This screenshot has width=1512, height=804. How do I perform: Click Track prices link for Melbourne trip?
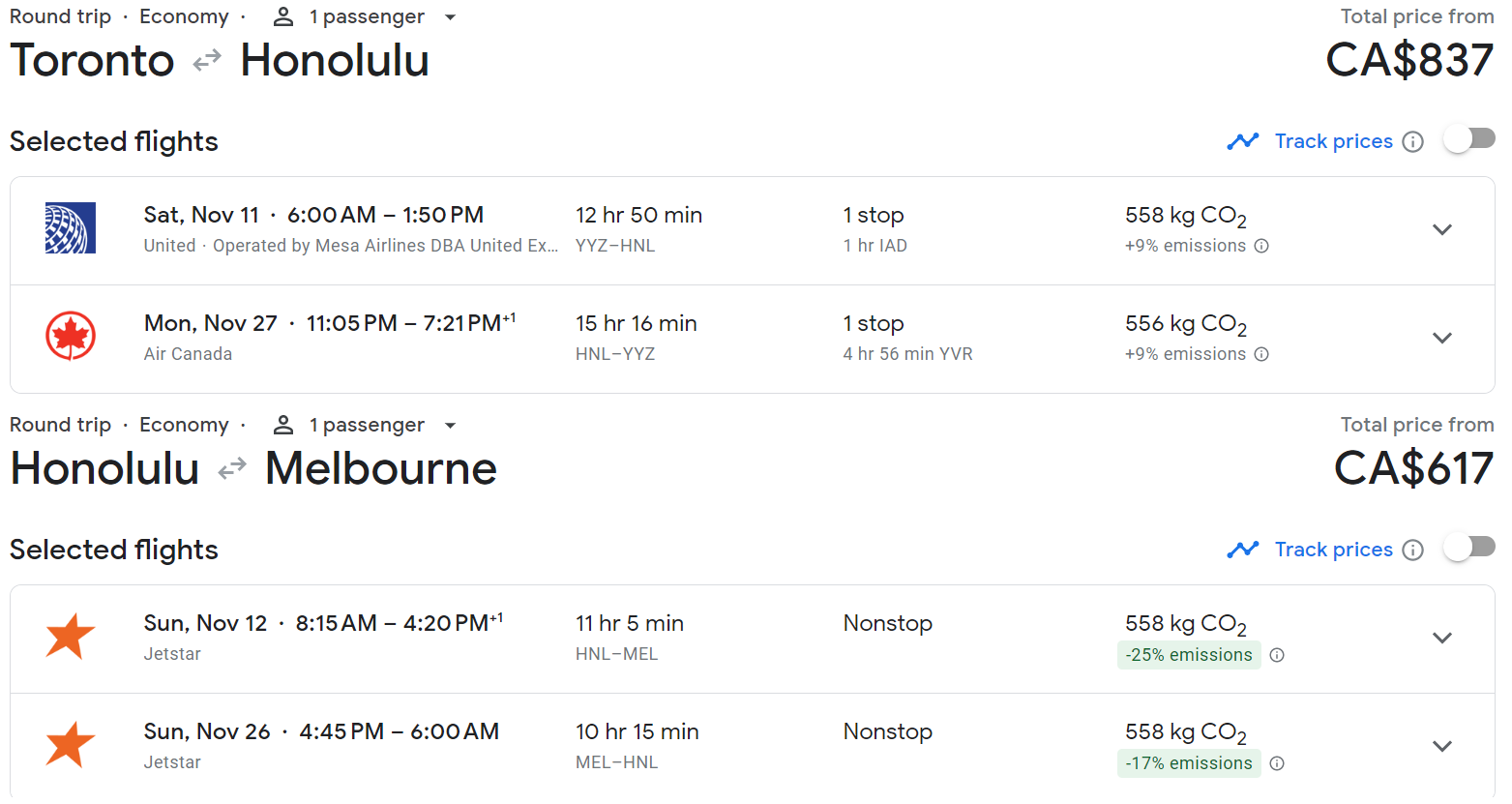coord(1333,550)
